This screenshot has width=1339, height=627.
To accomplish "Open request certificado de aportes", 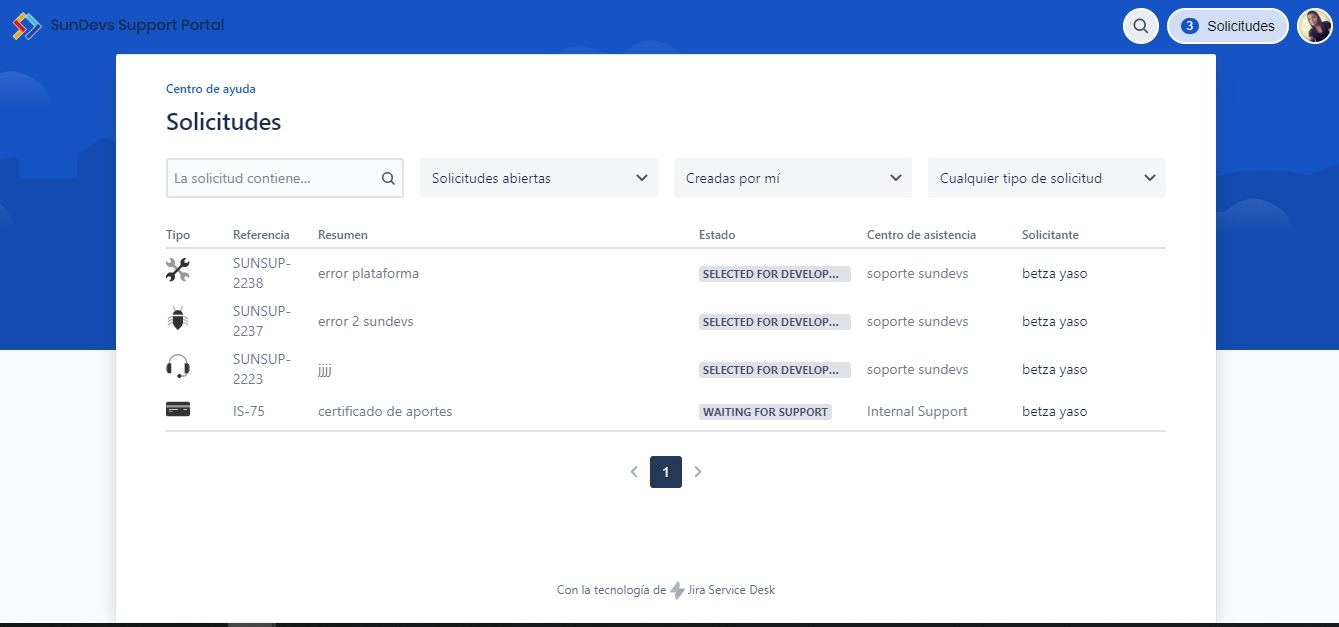I will (x=385, y=411).
